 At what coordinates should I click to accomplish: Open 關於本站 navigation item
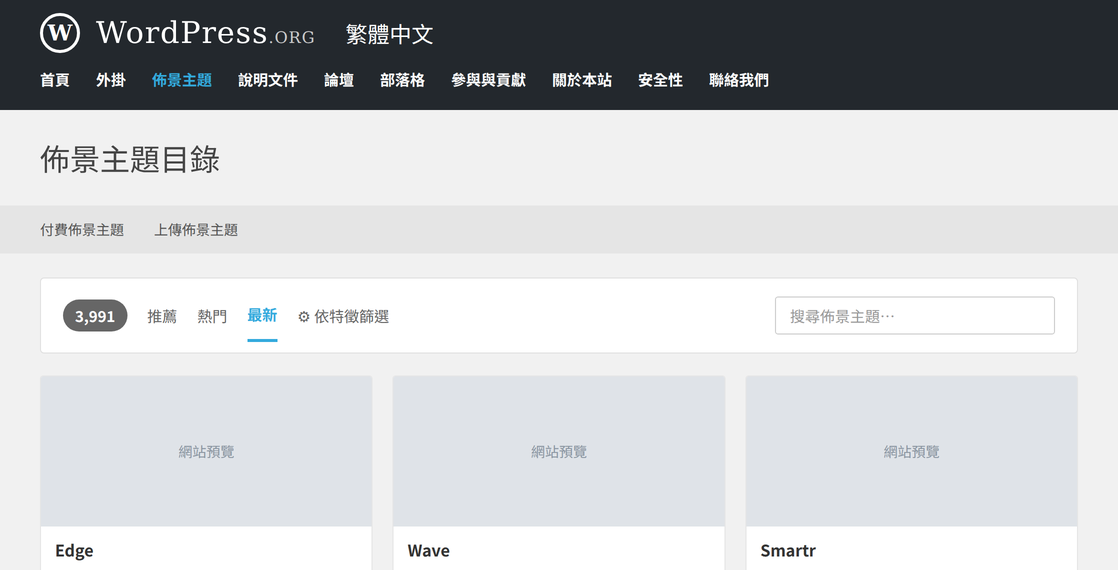(x=582, y=81)
